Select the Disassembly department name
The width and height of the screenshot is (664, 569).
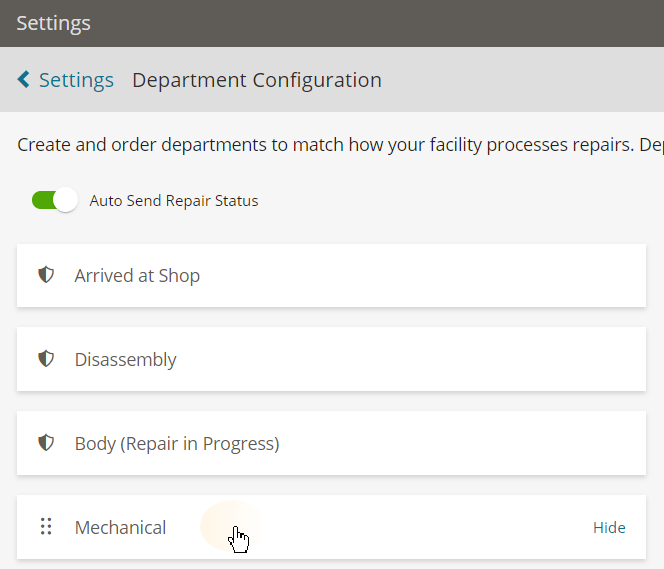point(125,360)
